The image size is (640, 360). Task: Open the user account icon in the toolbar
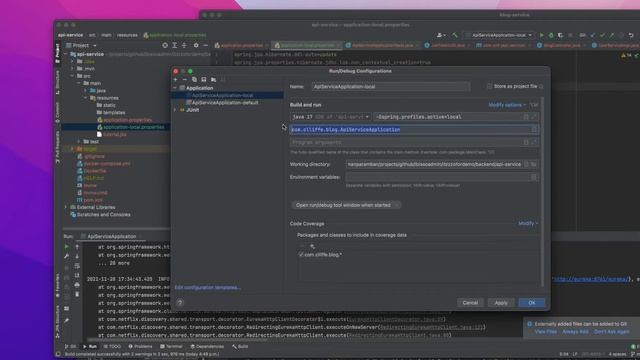click(x=440, y=36)
